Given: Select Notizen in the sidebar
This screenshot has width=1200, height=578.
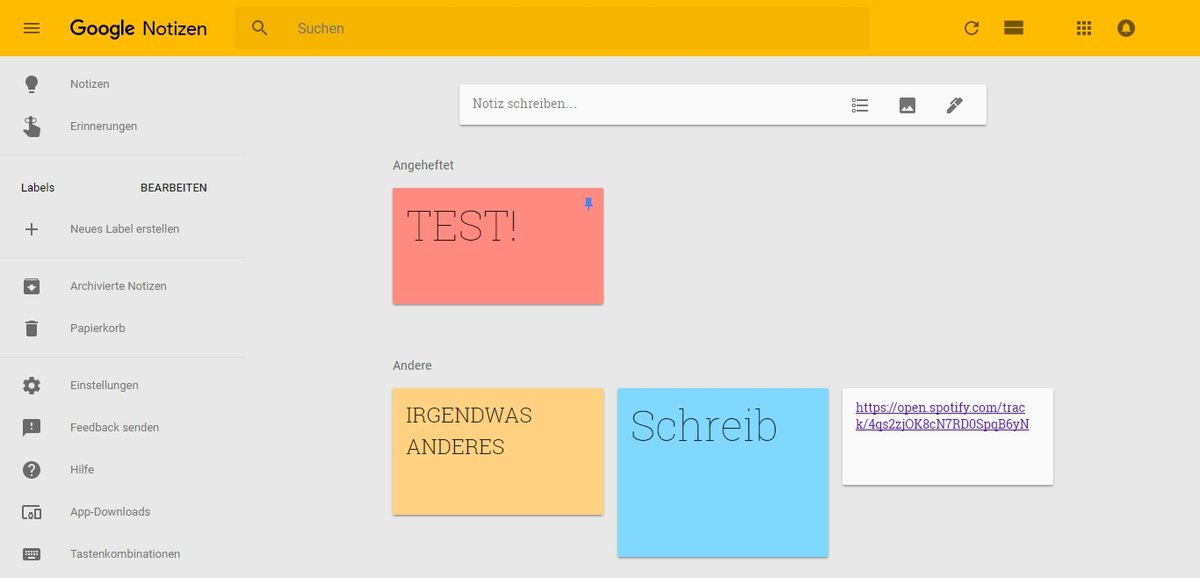Looking at the screenshot, I should click(89, 84).
